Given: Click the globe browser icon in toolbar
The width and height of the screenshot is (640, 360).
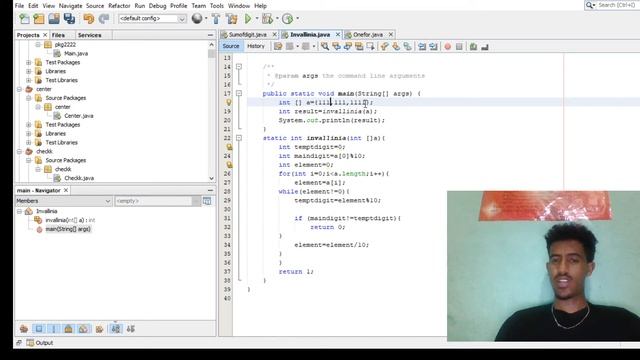Looking at the screenshot, I should click(x=197, y=18).
